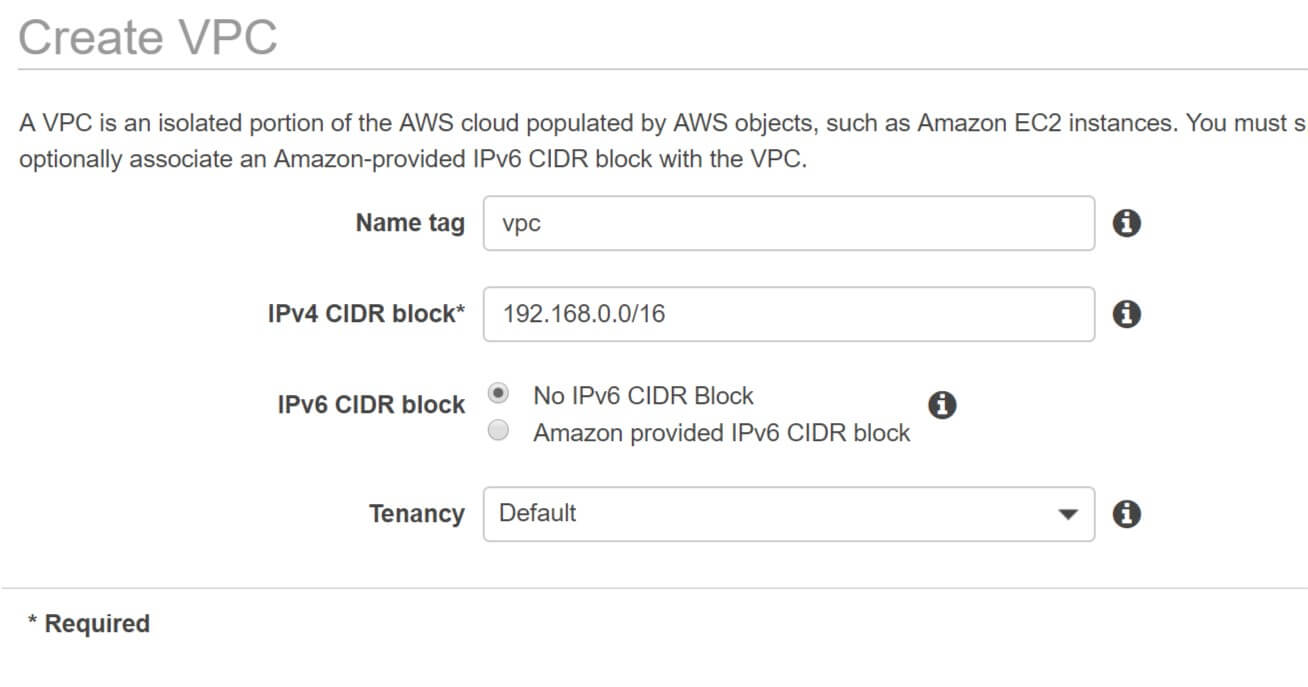This screenshot has height=687, width=1308.
Task: Click the IPv6 CIDR block label
Action: pyautogui.click(x=371, y=405)
